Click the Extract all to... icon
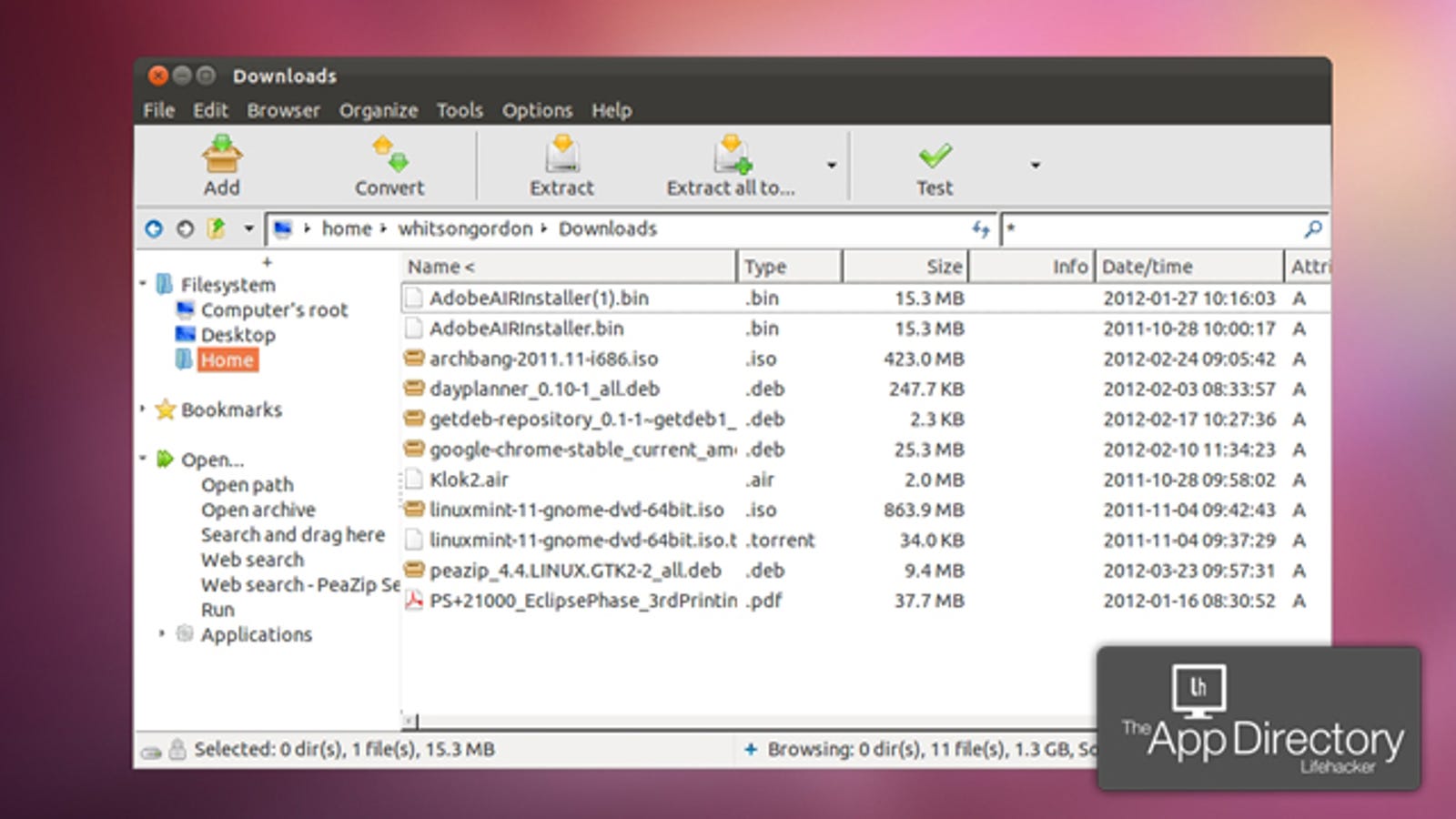Image resolution: width=1456 pixels, height=819 pixels. [x=733, y=154]
